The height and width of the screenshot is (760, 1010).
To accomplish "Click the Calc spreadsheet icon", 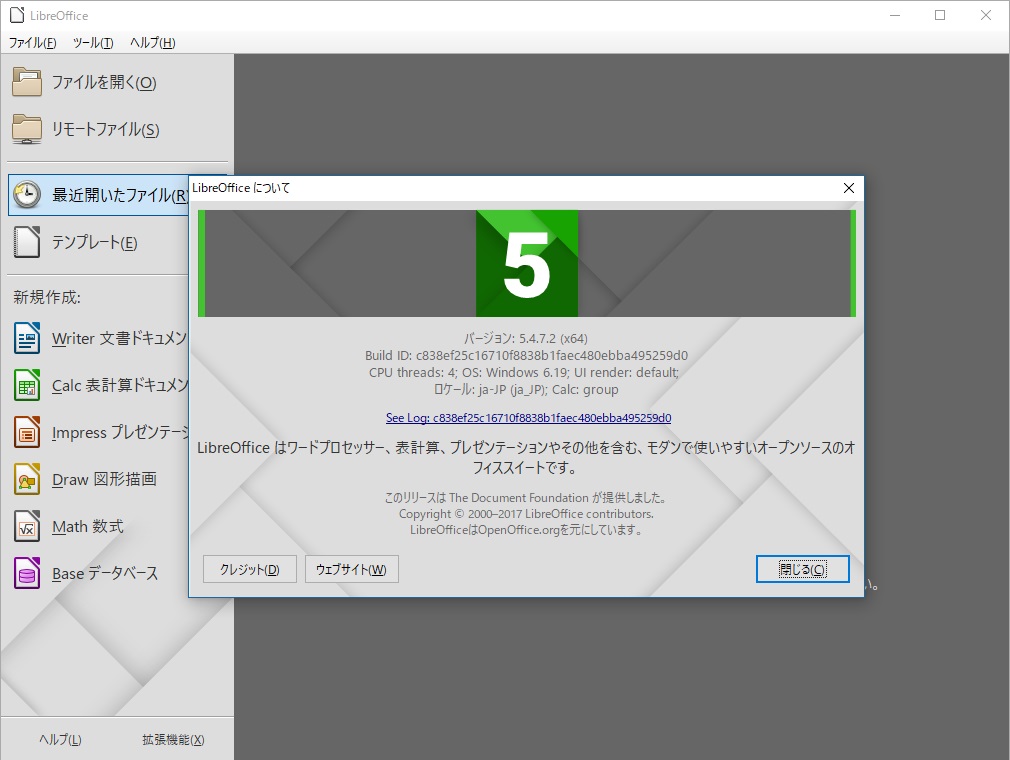I will tap(27, 385).
